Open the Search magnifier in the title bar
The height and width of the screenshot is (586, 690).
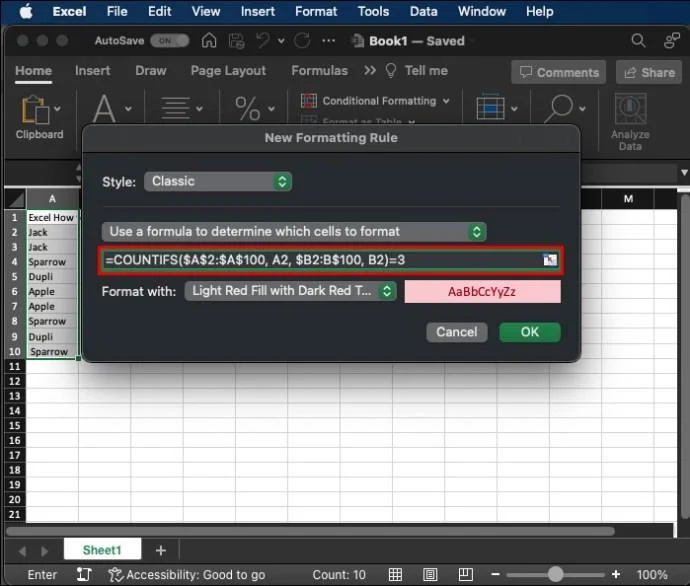click(638, 41)
